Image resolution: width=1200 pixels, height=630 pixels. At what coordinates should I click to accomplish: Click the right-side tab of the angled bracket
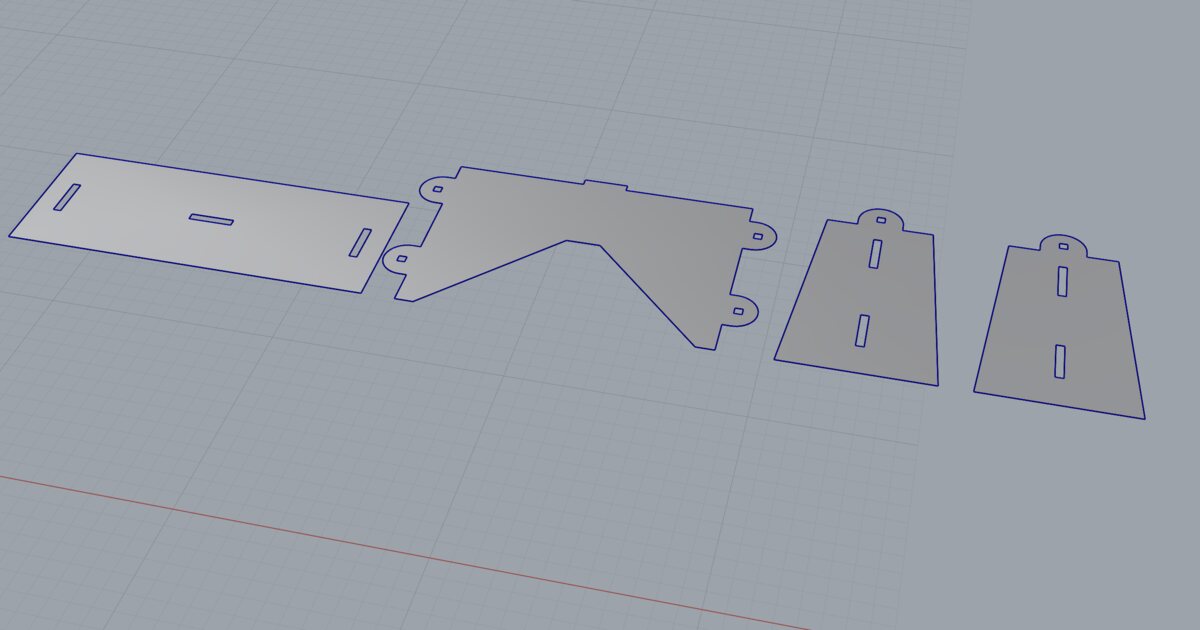[x=758, y=237]
